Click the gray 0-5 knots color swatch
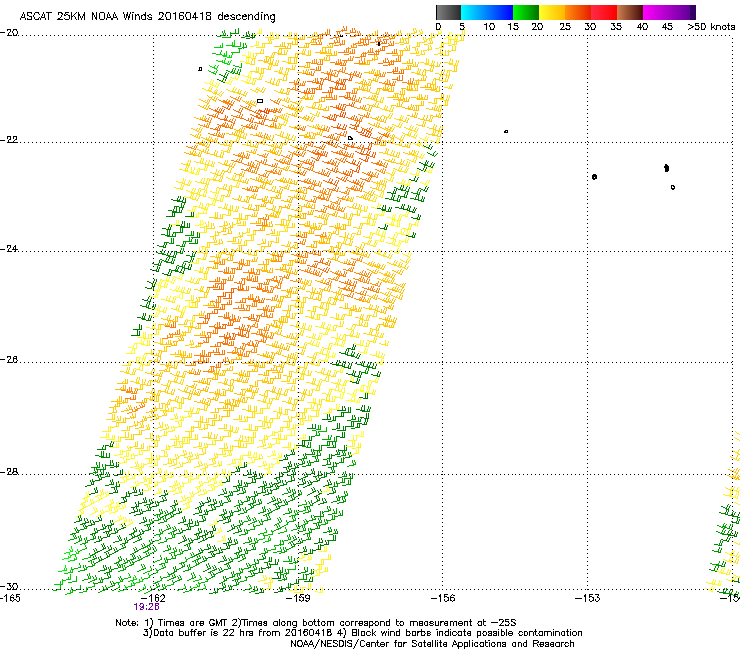Image resolution: width=740 pixels, height=650 pixels. (448, 12)
